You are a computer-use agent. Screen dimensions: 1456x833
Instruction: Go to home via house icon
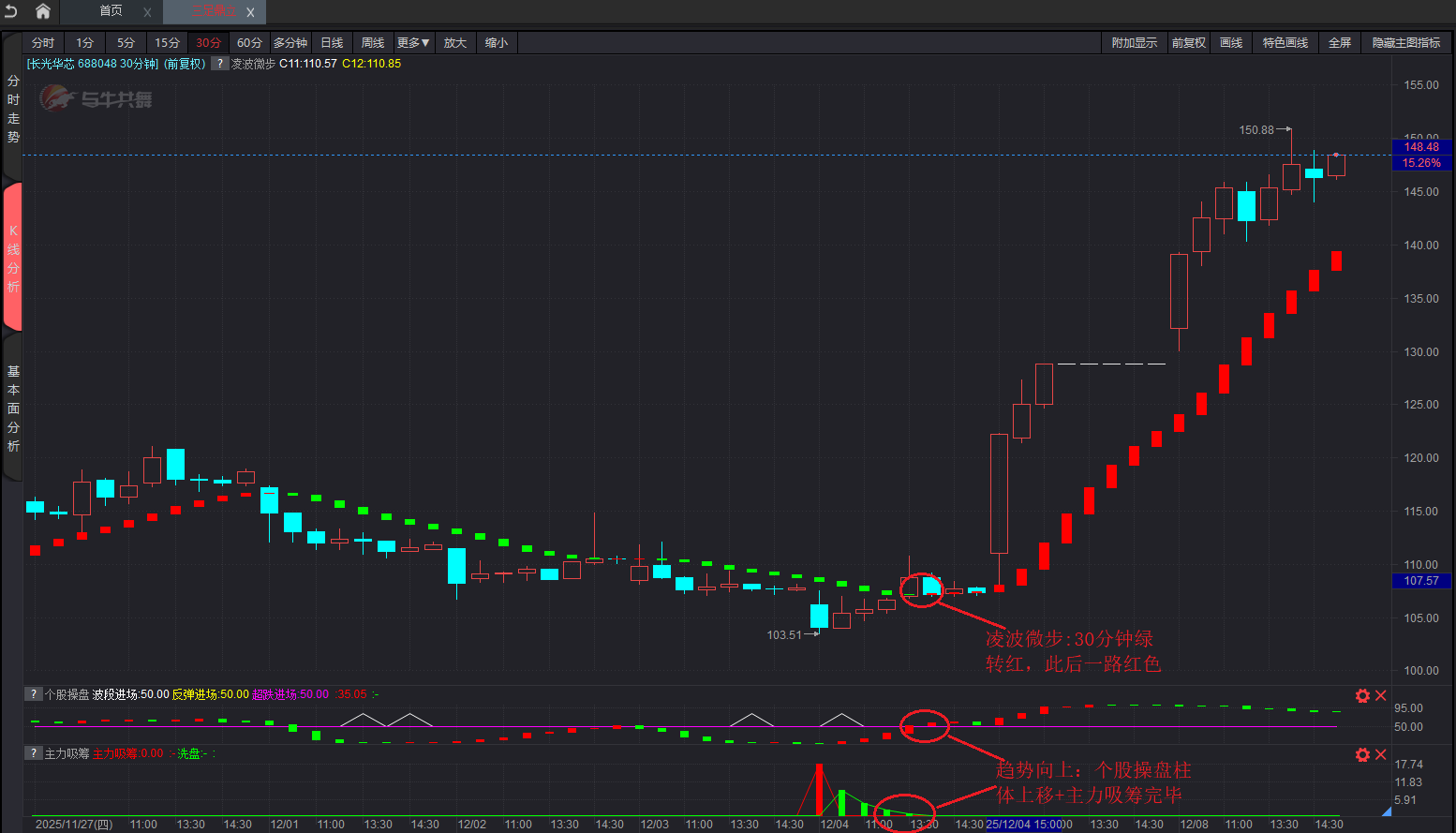(43, 11)
